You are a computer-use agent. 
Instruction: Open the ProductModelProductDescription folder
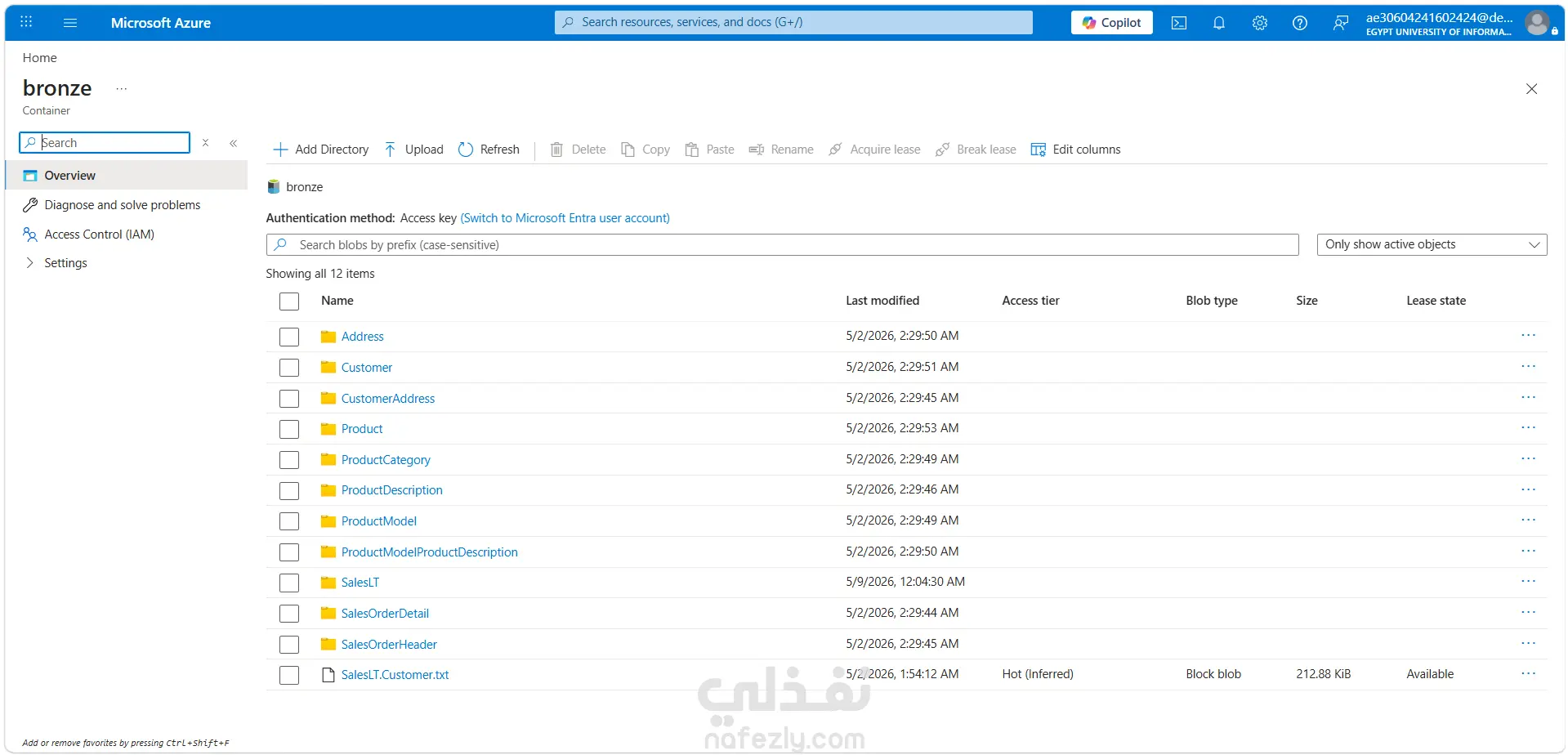tap(430, 552)
